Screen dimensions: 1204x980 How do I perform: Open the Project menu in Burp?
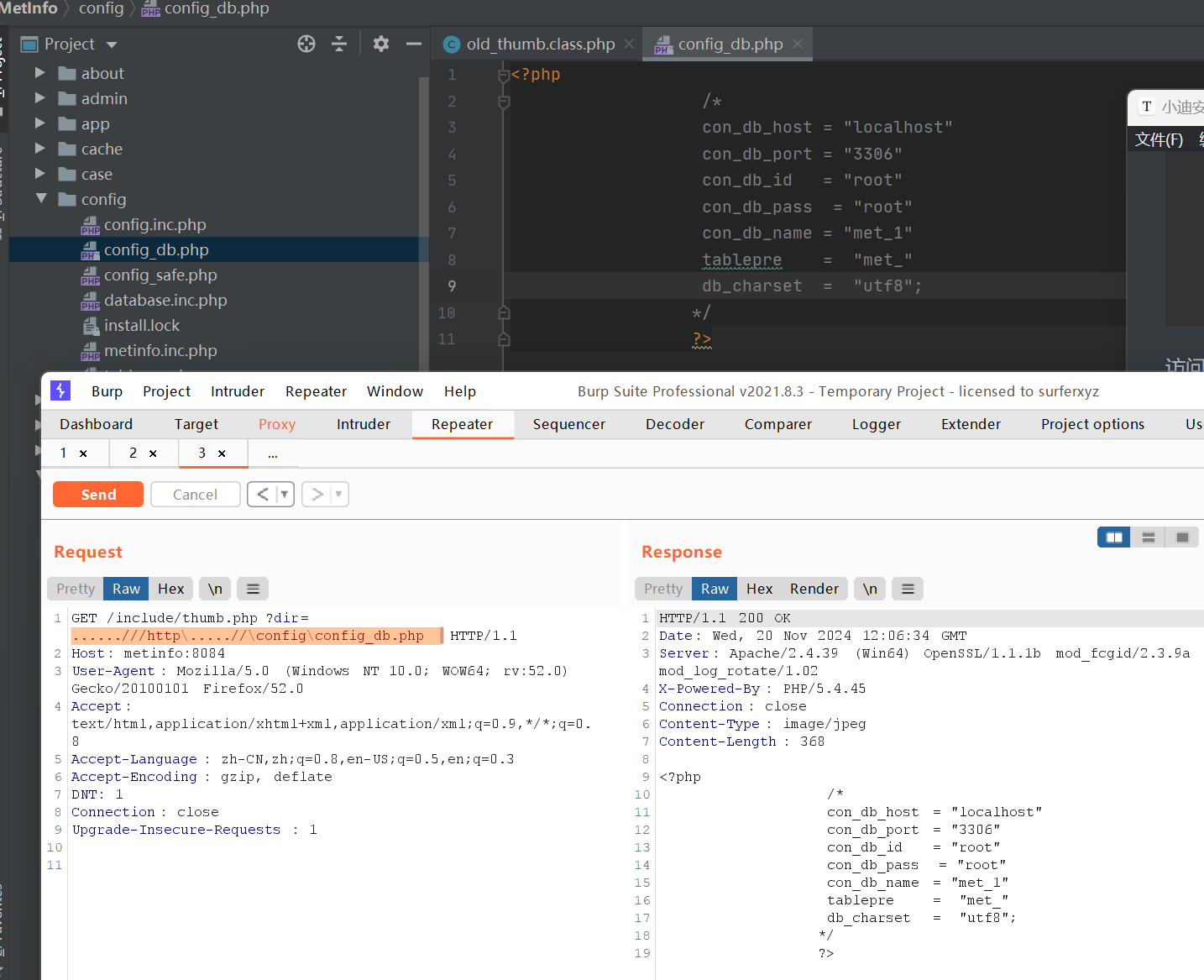[166, 391]
